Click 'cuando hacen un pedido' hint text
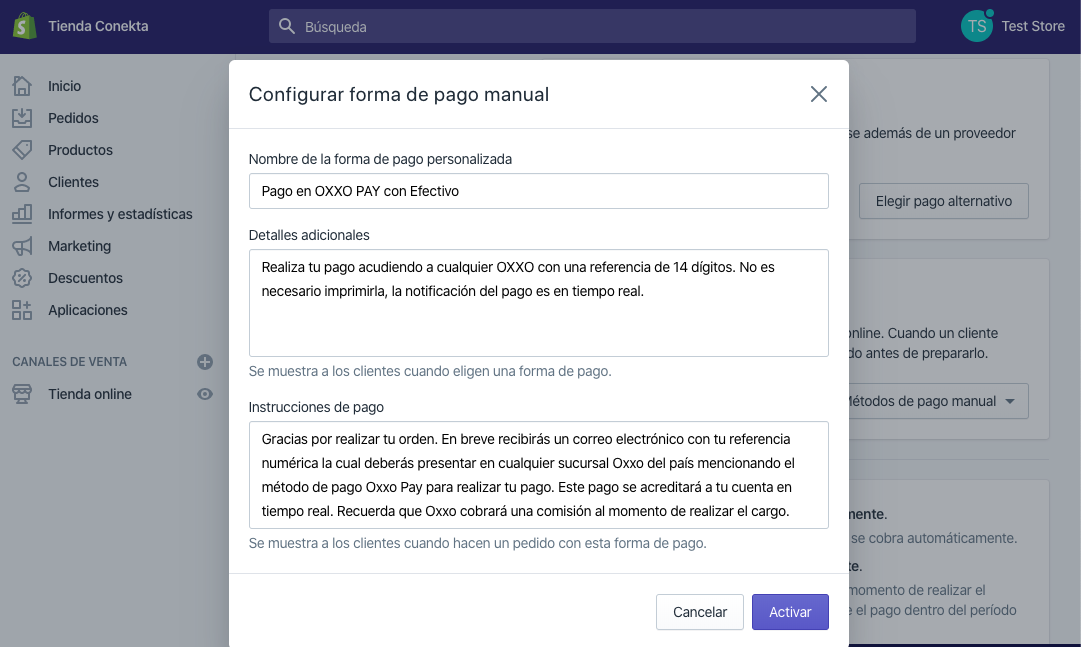Image resolution: width=1081 pixels, height=647 pixels. click(x=479, y=544)
